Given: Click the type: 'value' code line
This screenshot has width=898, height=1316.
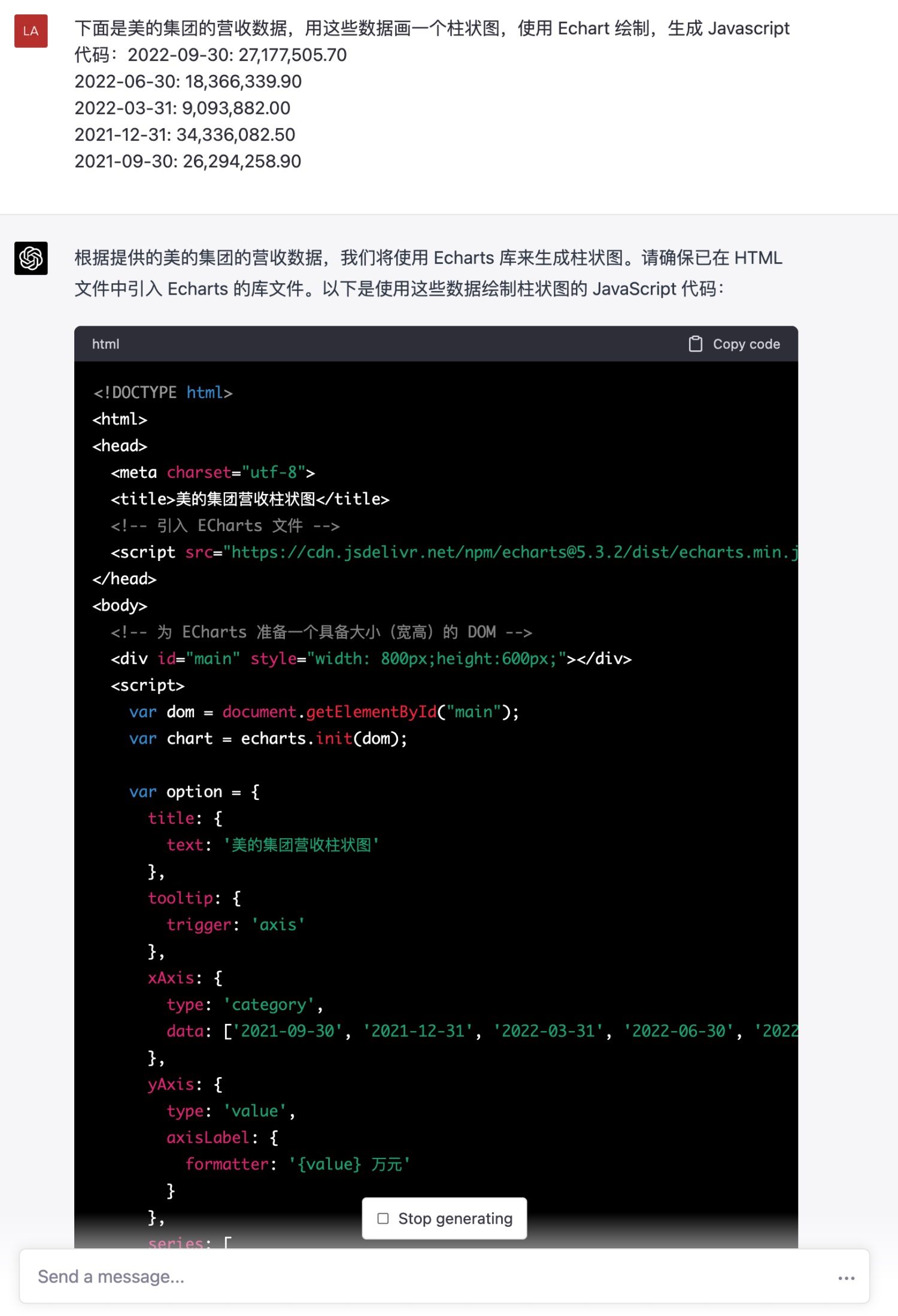Looking at the screenshot, I should [x=231, y=1111].
